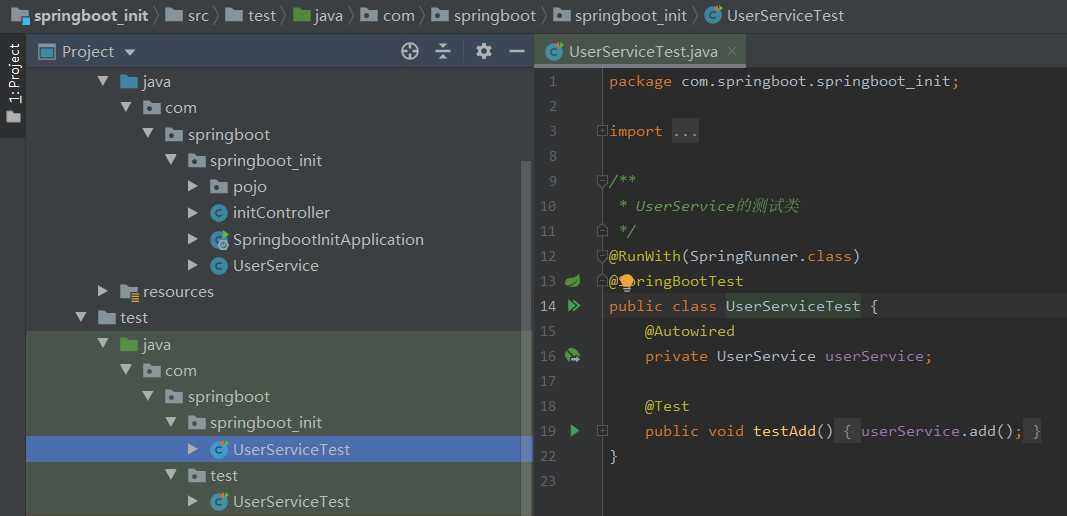Click the java breadcrumb in navigation bar
The width and height of the screenshot is (1067, 516).
328,16
